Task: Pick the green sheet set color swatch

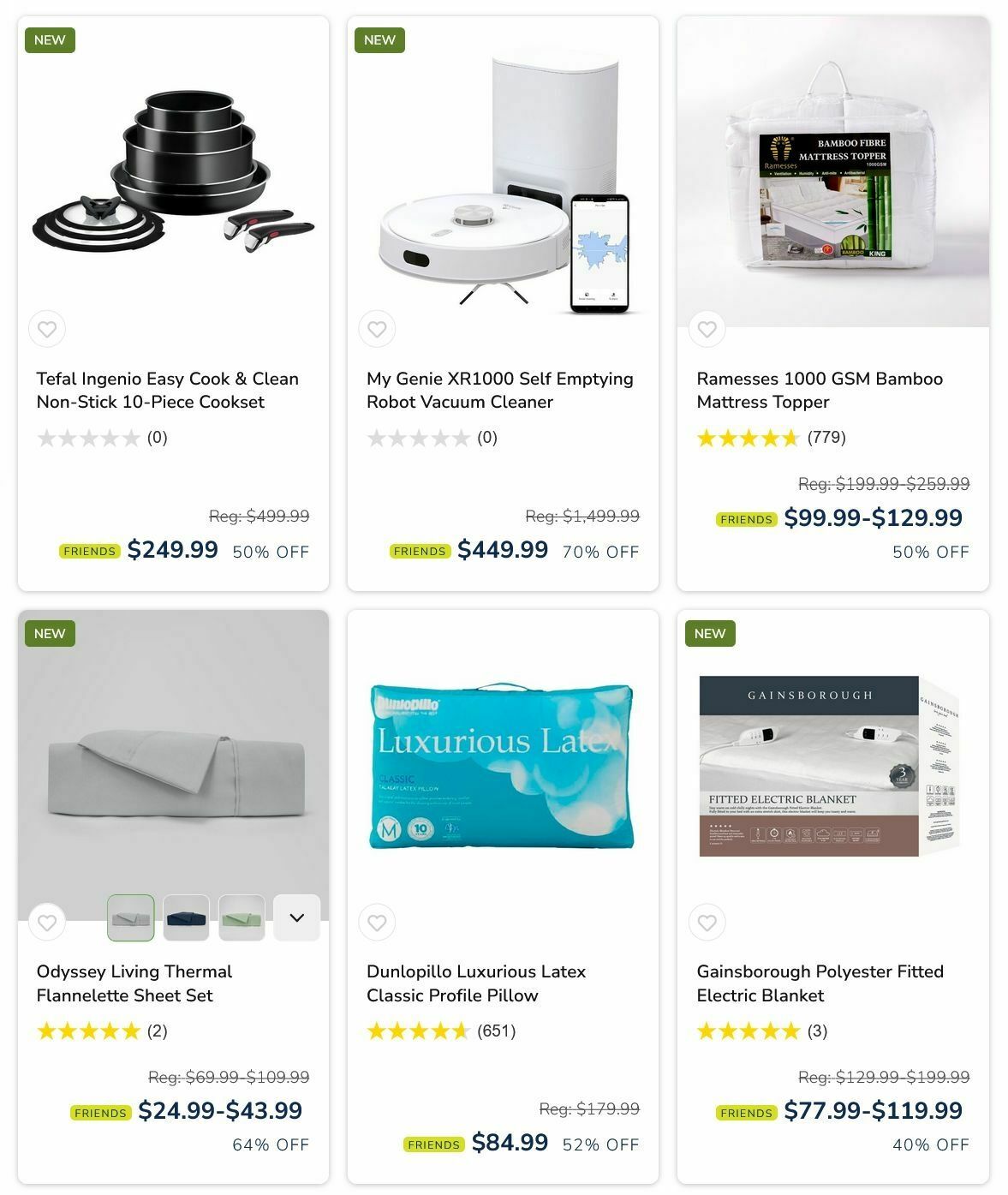Action: (x=242, y=917)
